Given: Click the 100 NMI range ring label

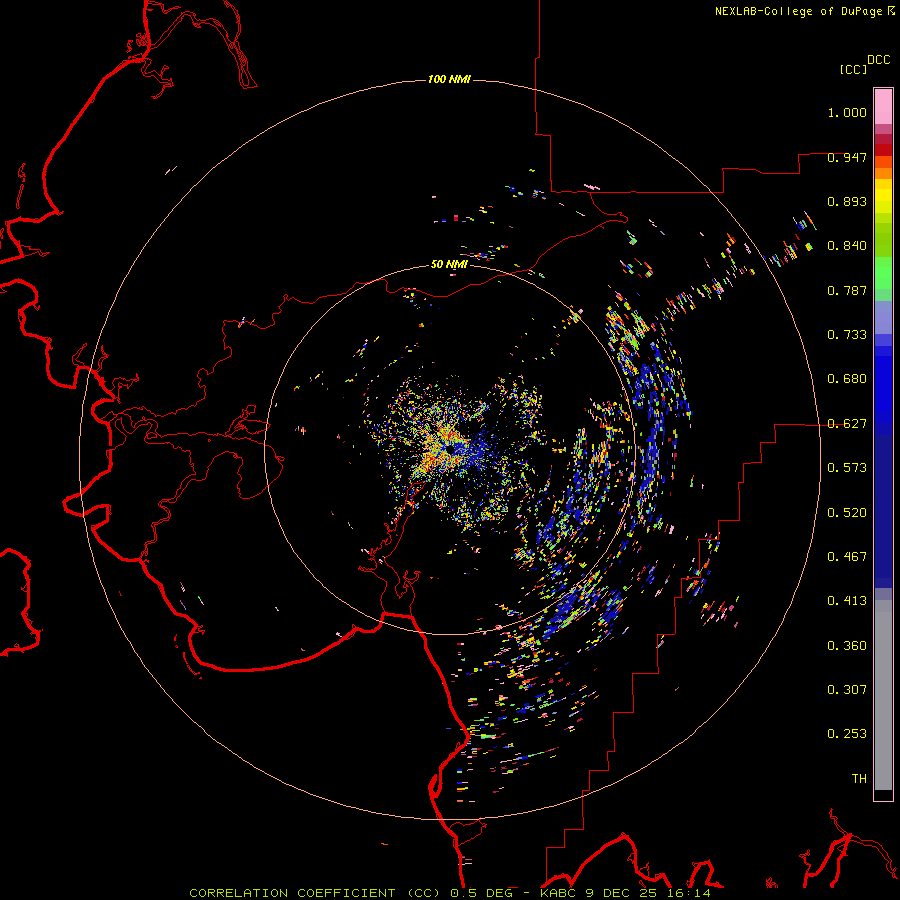Looking at the screenshot, I should [x=449, y=79].
